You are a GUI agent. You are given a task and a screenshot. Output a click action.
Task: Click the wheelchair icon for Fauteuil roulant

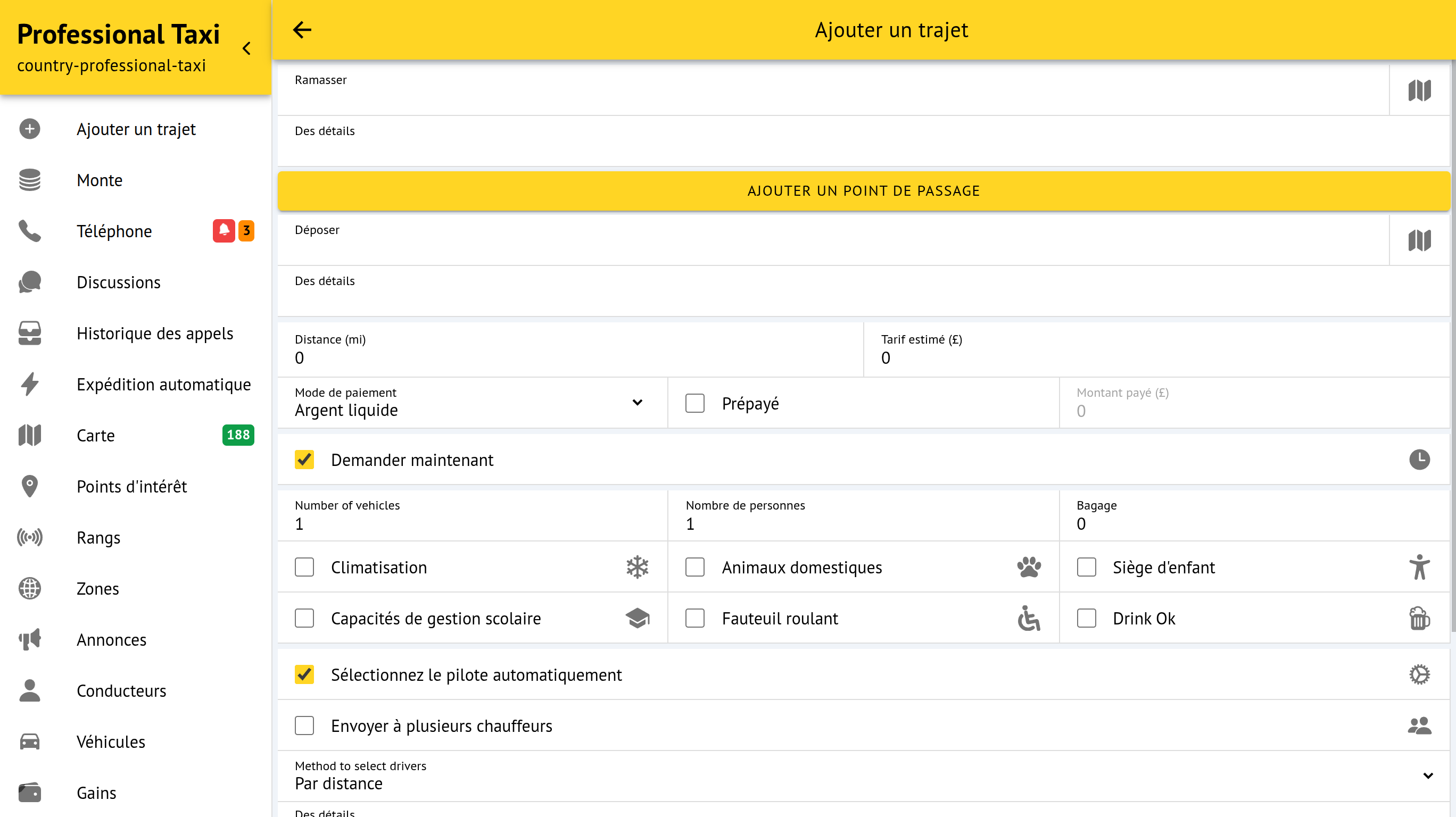pyautogui.click(x=1029, y=618)
